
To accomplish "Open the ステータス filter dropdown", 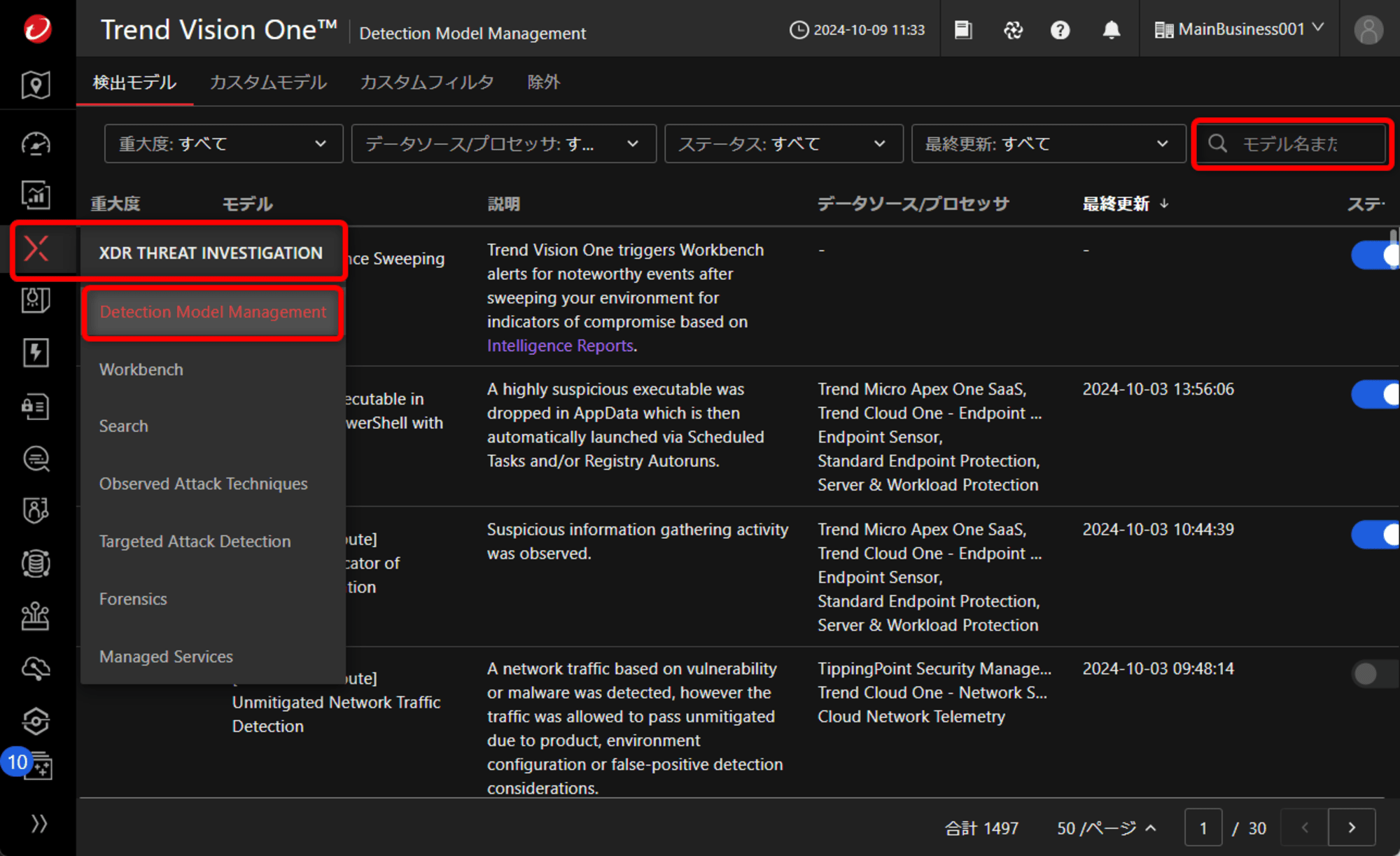I will pyautogui.click(x=783, y=143).
